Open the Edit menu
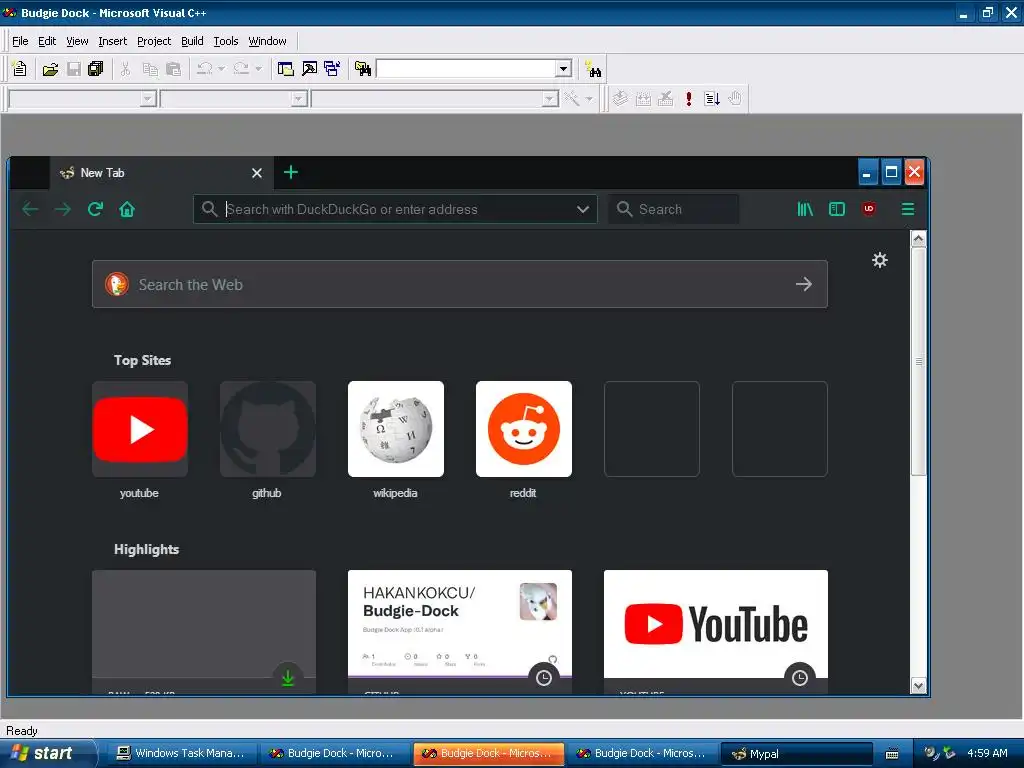 click(x=47, y=41)
